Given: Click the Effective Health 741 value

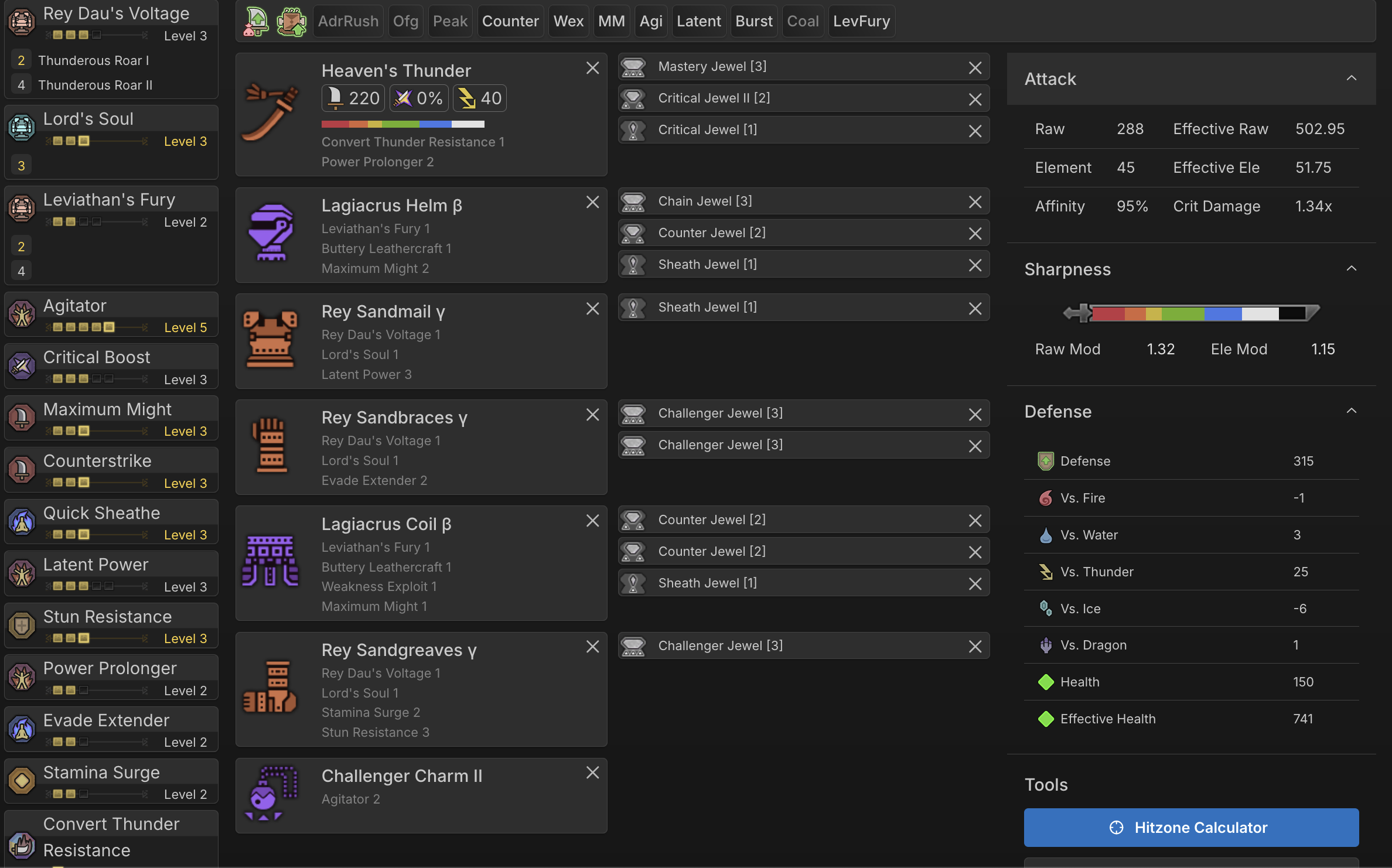Looking at the screenshot, I should (x=1303, y=719).
